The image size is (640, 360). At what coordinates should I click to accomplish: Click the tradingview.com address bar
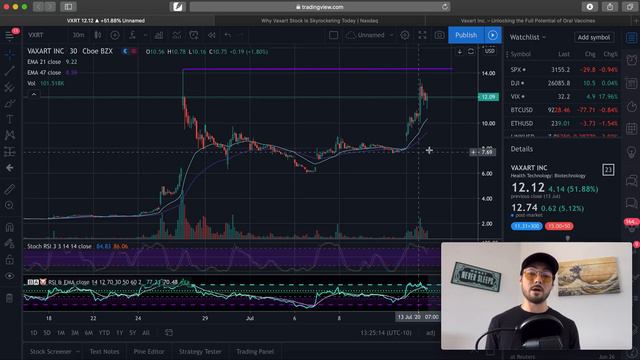(x=320, y=7)
